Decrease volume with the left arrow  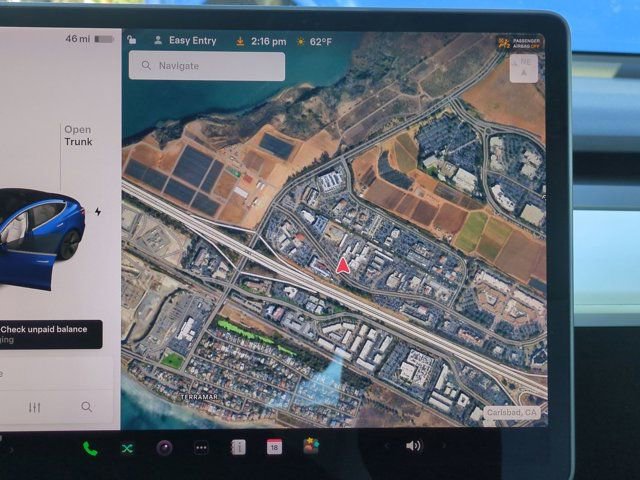pyautogui.click(x=387, y=446)
